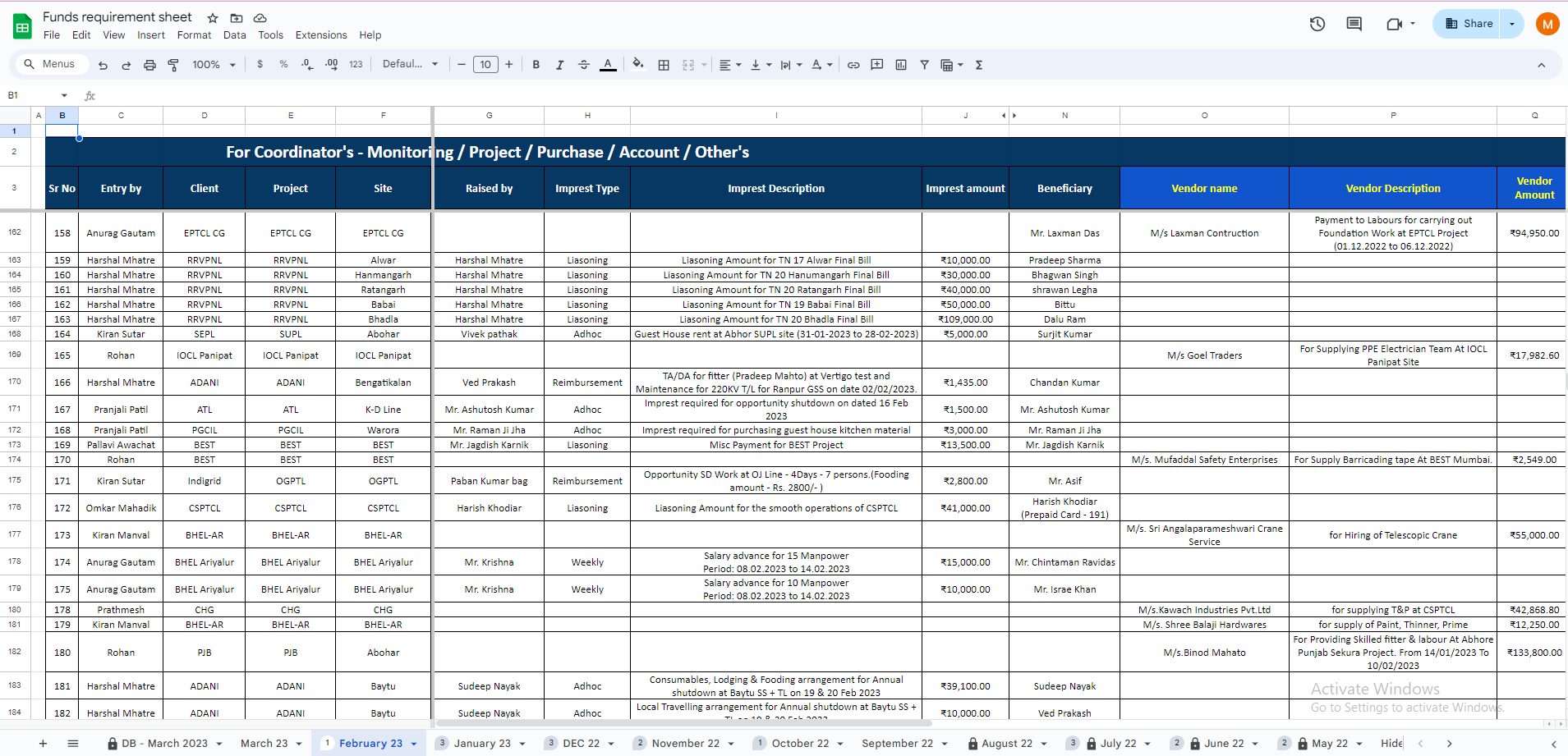Open the Data menu
1568x756 pixels.
(x=235, y=35)
